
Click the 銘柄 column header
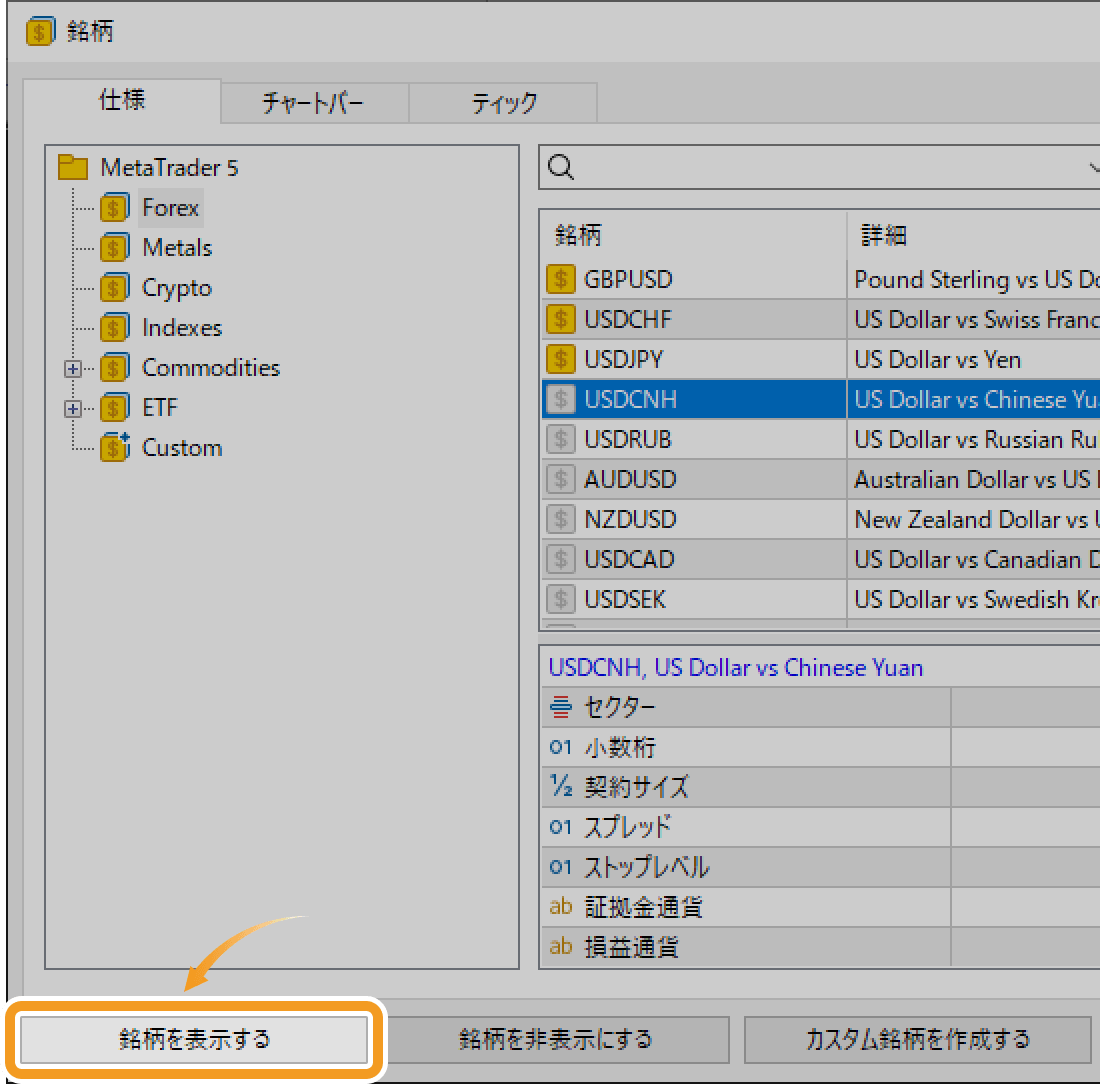[694, 235]
